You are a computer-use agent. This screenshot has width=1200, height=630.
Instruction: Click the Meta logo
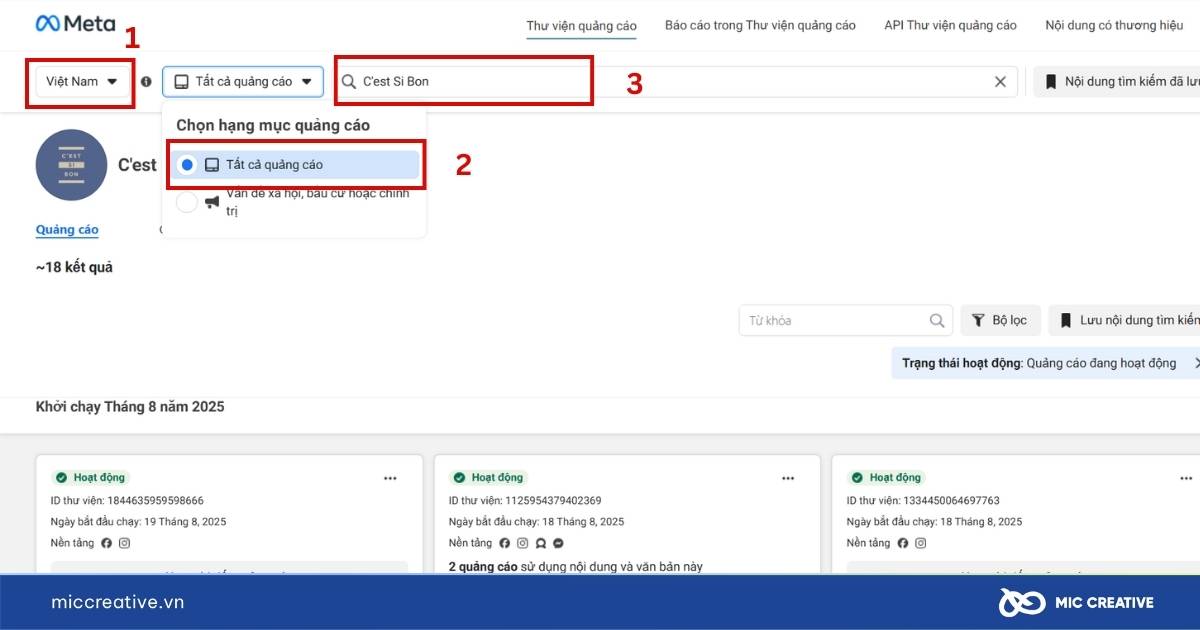(75, 23)
